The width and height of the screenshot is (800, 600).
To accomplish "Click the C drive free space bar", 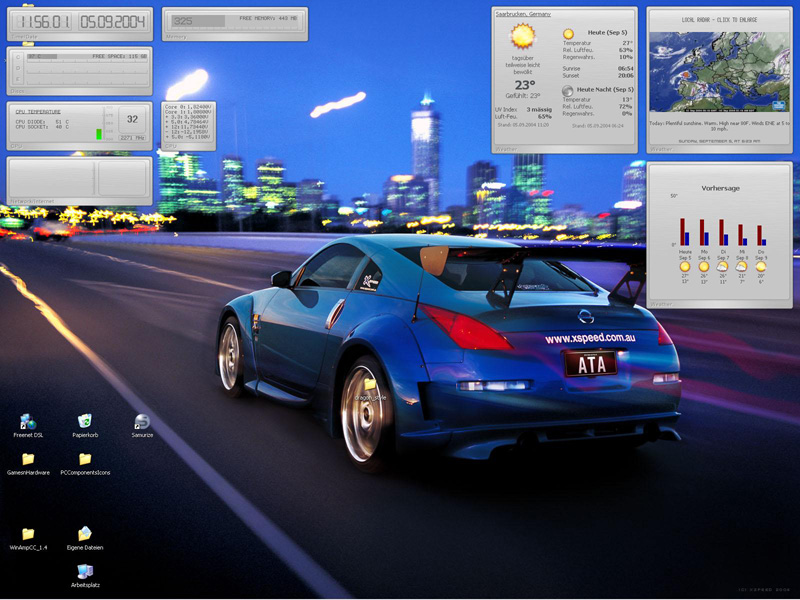I will [x=87, y=57].
